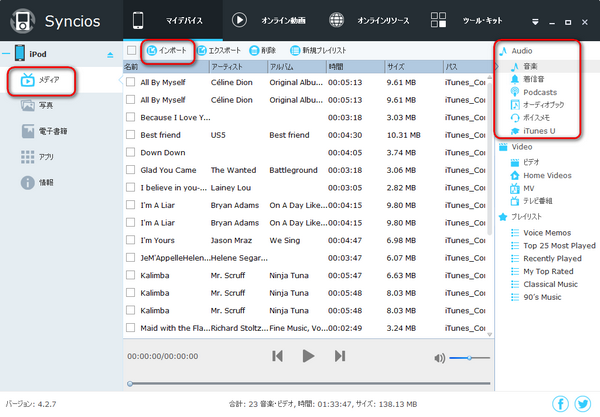600x417 pixels.
Task: Select the iPod device entry
Action: coord(31,54)
